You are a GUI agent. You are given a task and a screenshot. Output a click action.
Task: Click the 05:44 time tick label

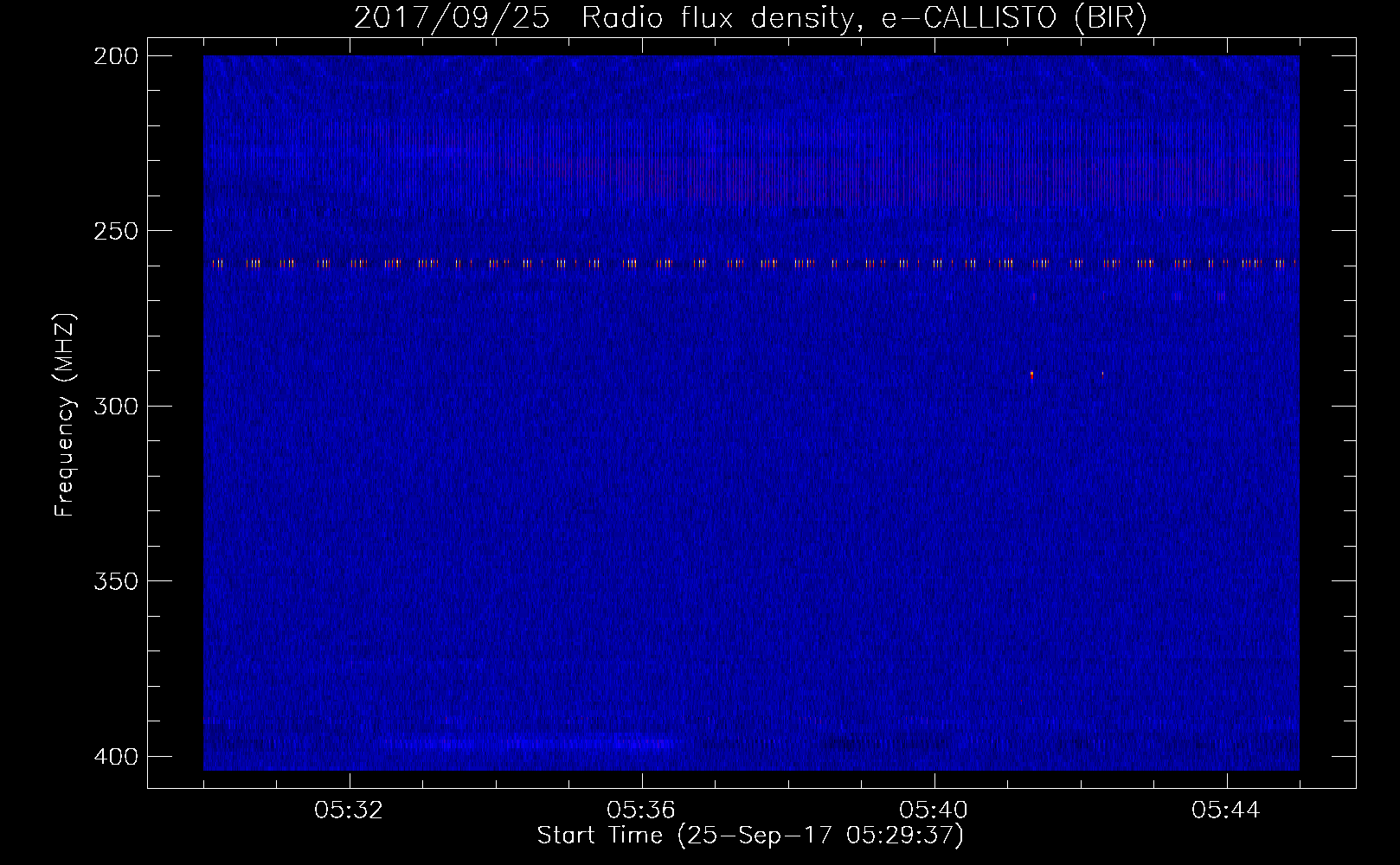tap(1226, 811)
